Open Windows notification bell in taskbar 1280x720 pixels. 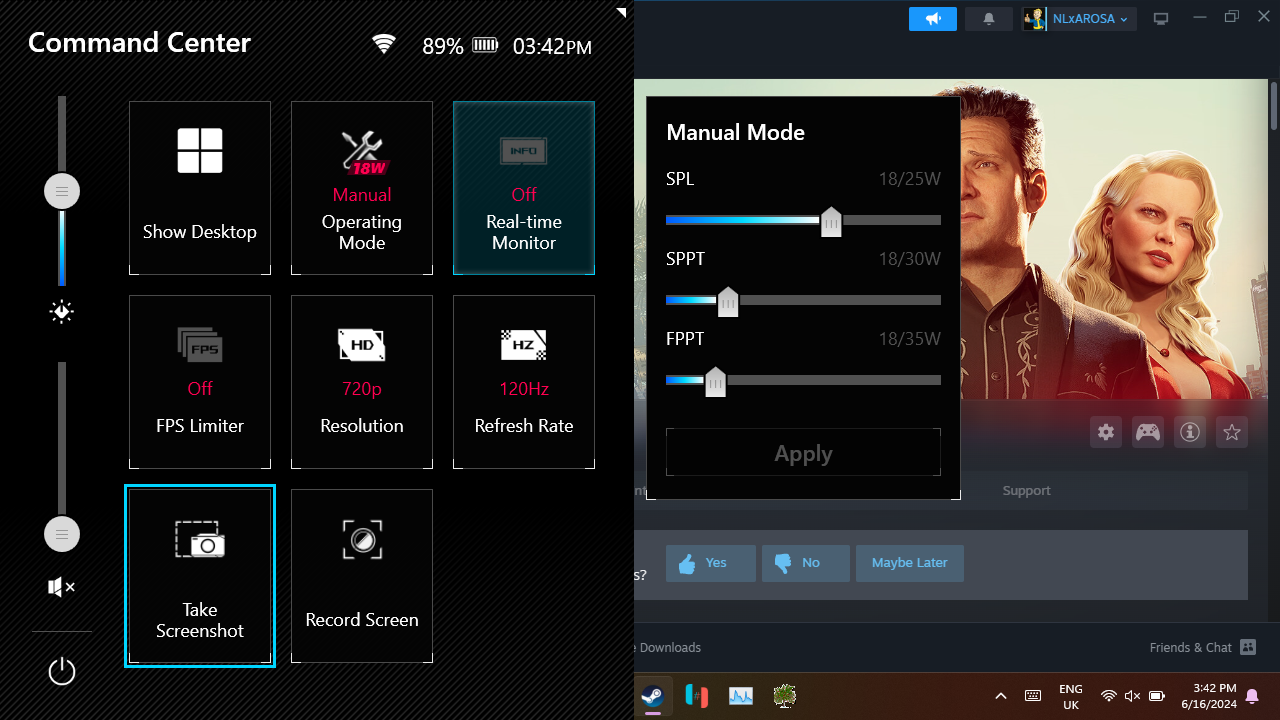pos(1252,696)
